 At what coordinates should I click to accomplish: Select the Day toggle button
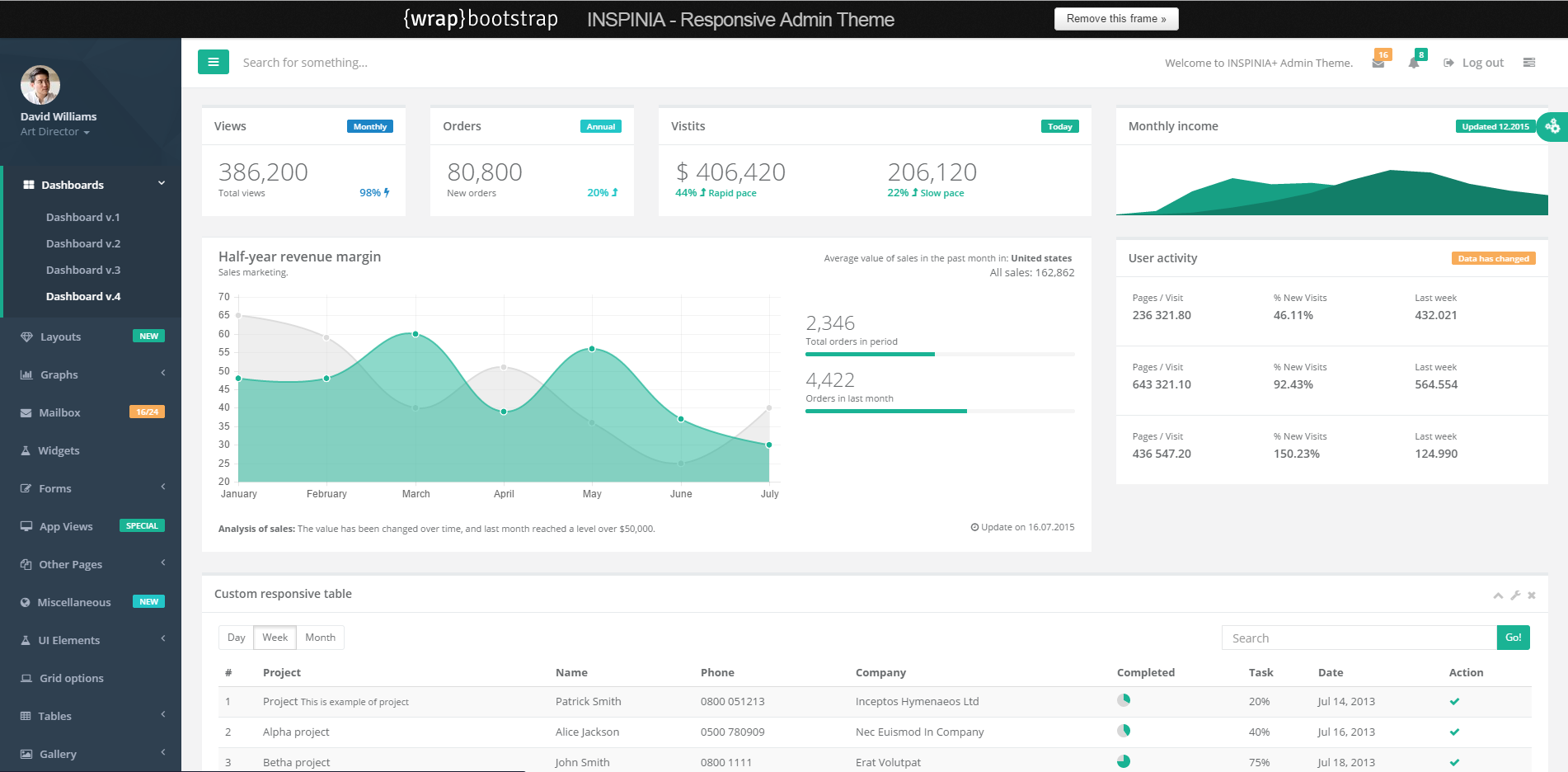[x=236, y=638]
